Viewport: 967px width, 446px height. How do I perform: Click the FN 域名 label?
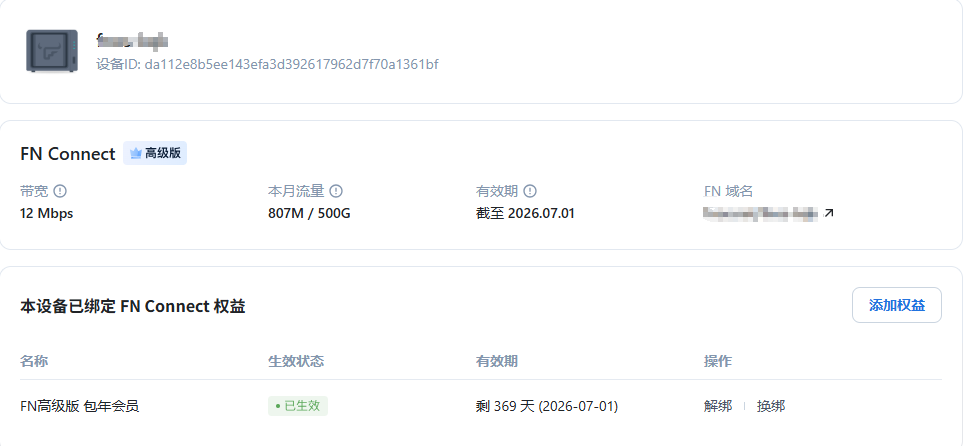(x=728, y=191)
